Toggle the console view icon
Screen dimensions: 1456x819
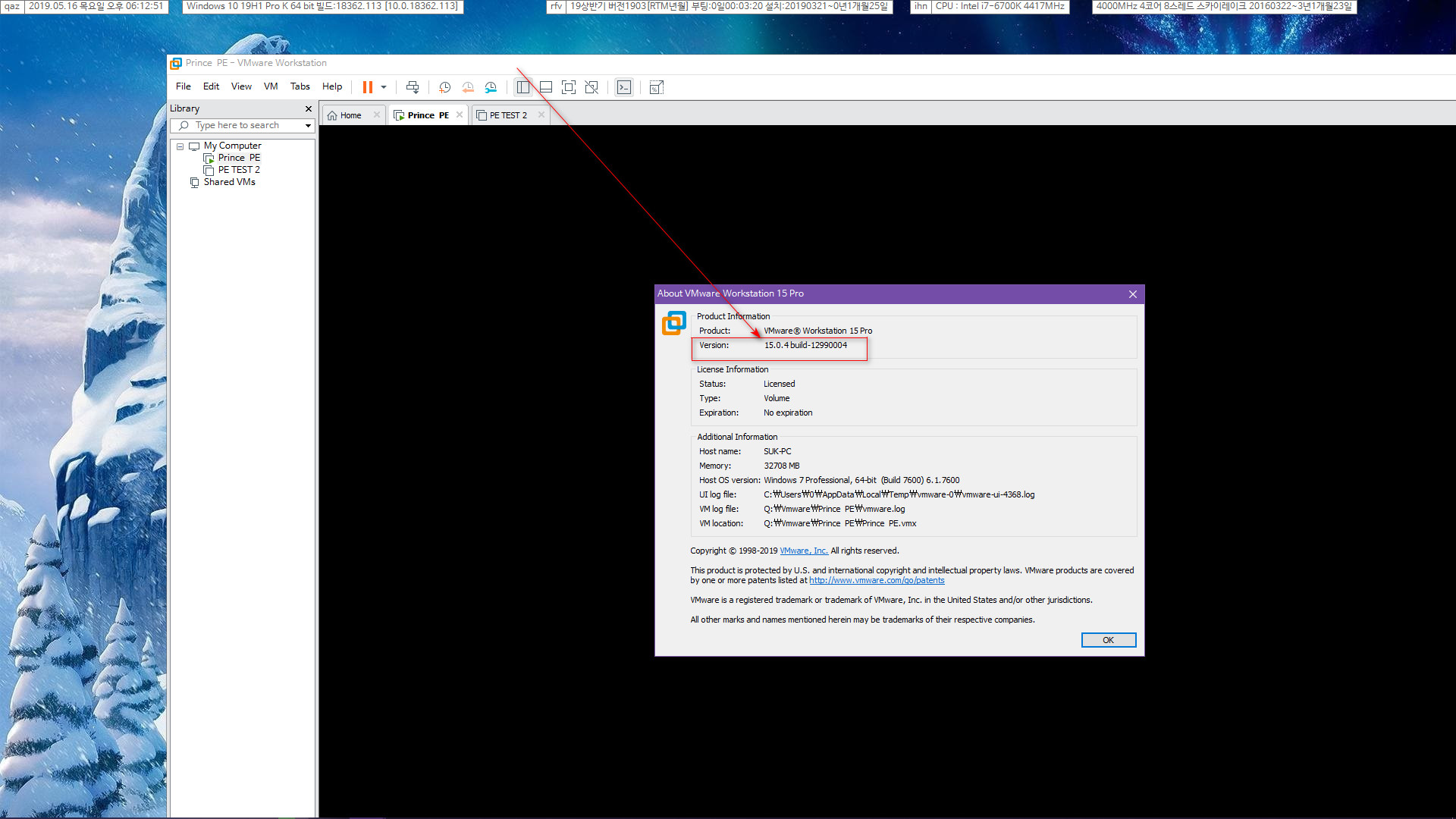tap(623, 87)
